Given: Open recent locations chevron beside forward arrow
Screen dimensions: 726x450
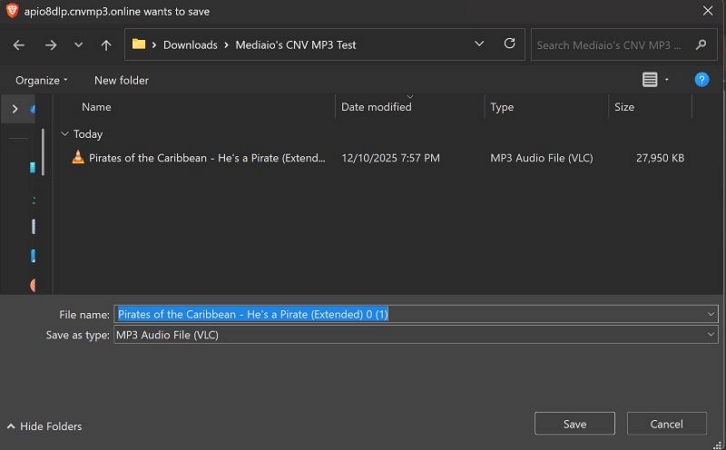Looking at the screenshot, I should pyautogui.click(x=78, y=45).
